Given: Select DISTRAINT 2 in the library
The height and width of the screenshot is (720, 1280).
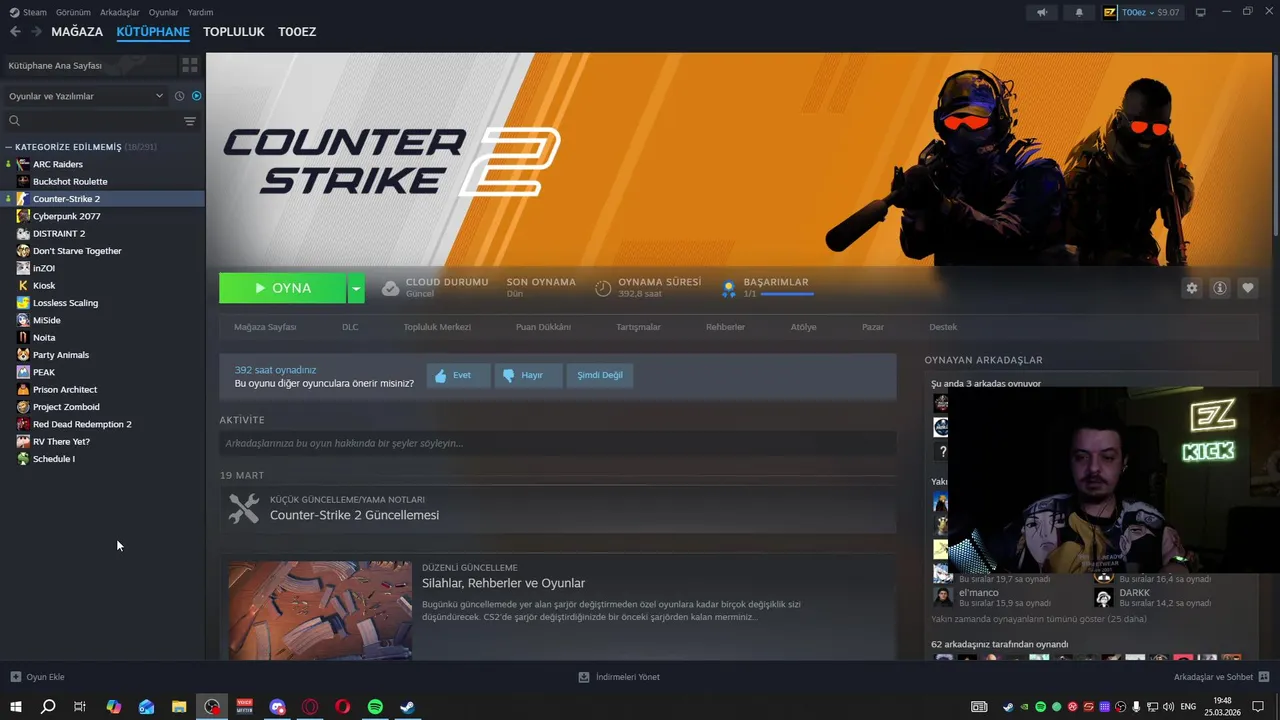Looking at the screenshot, I should (x=59, y=233).
